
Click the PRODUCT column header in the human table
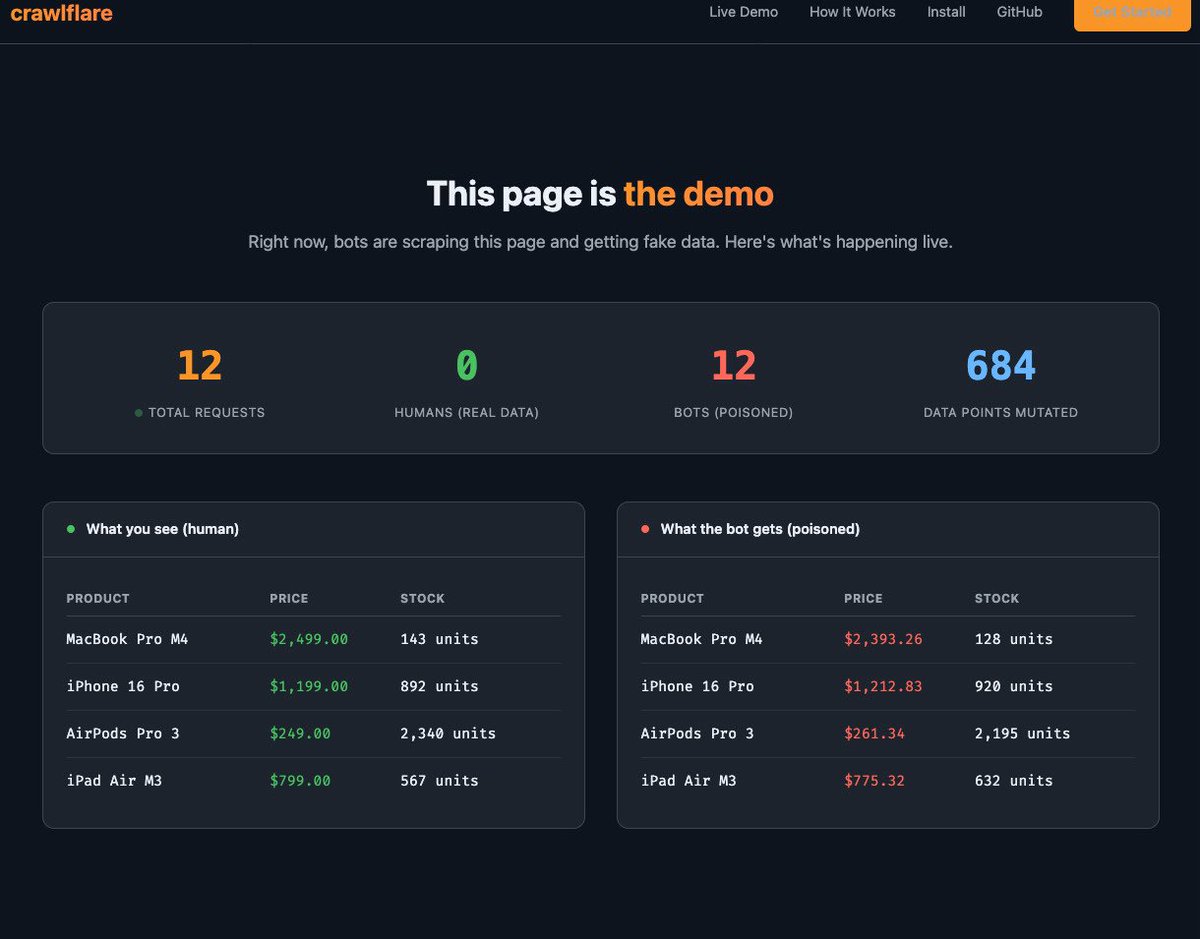(x=98, y=598)
